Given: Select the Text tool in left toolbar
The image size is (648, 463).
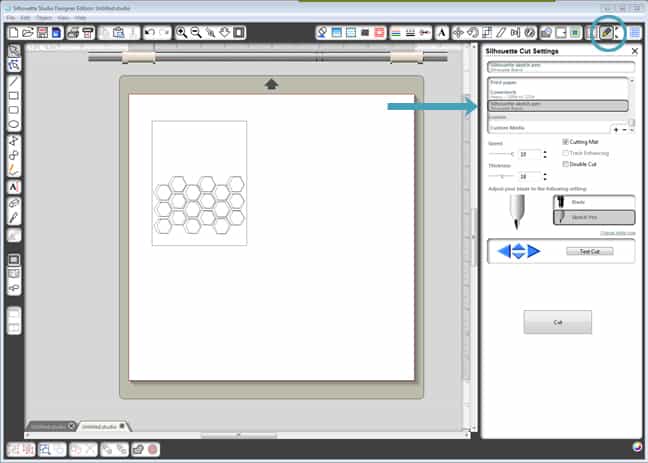Looking at the screenshot, I should (x=14, y=186).
